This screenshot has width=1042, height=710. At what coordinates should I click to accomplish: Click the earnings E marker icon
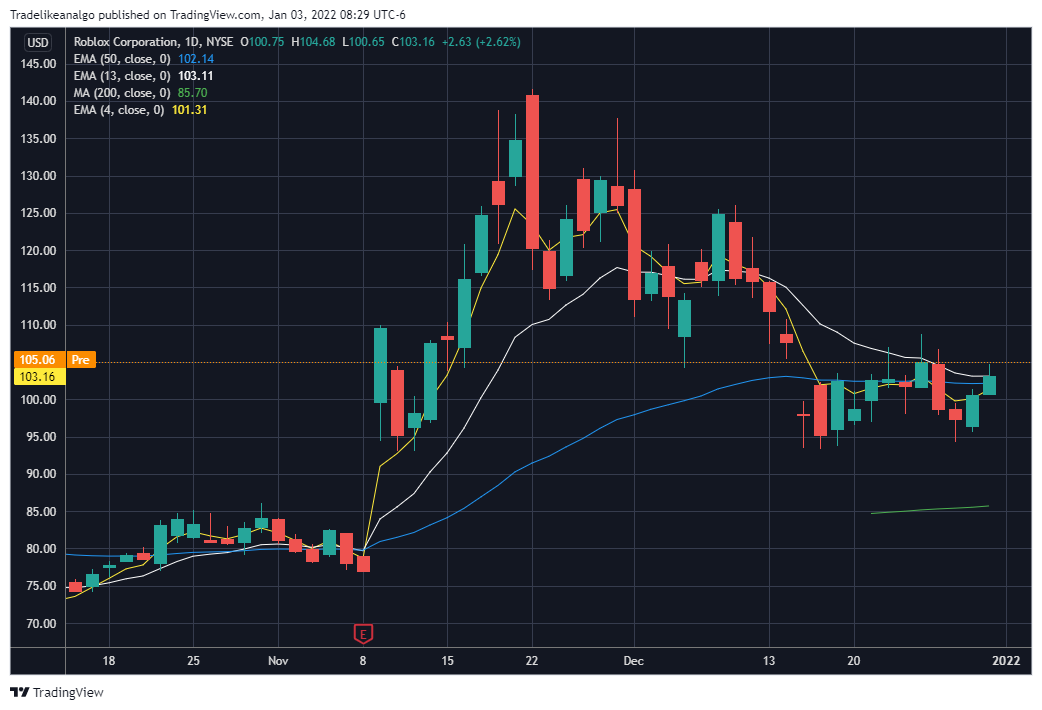[363, 634]
